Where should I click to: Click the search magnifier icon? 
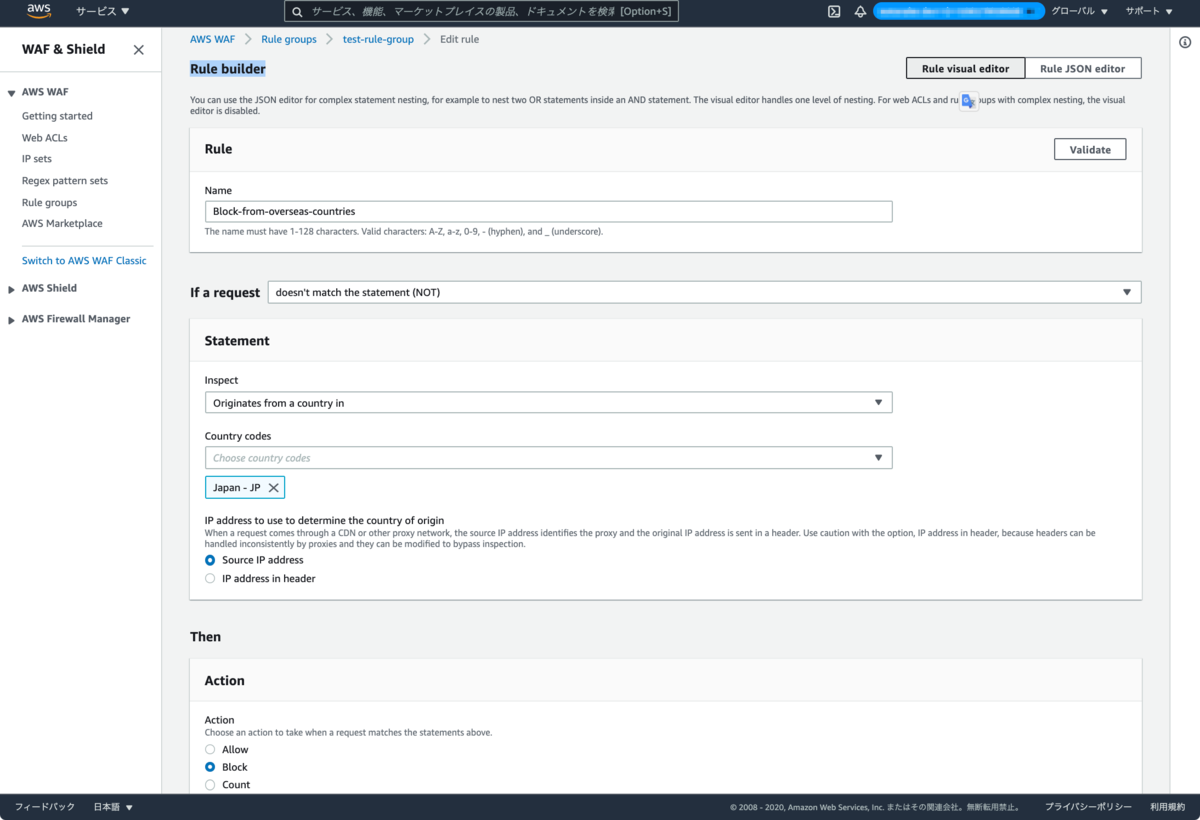pos(297,11)
